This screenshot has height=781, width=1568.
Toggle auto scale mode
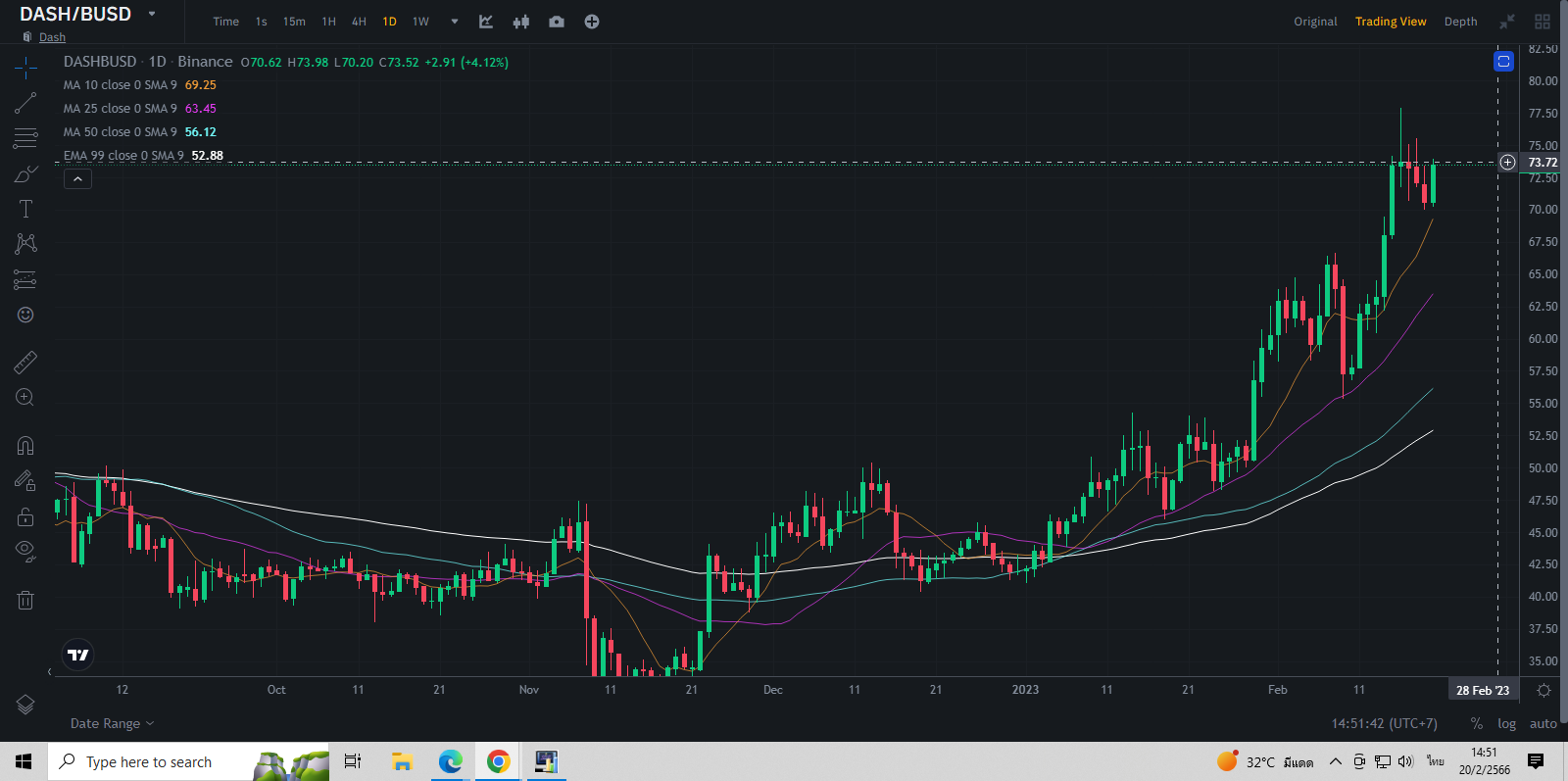point(1543,723)
